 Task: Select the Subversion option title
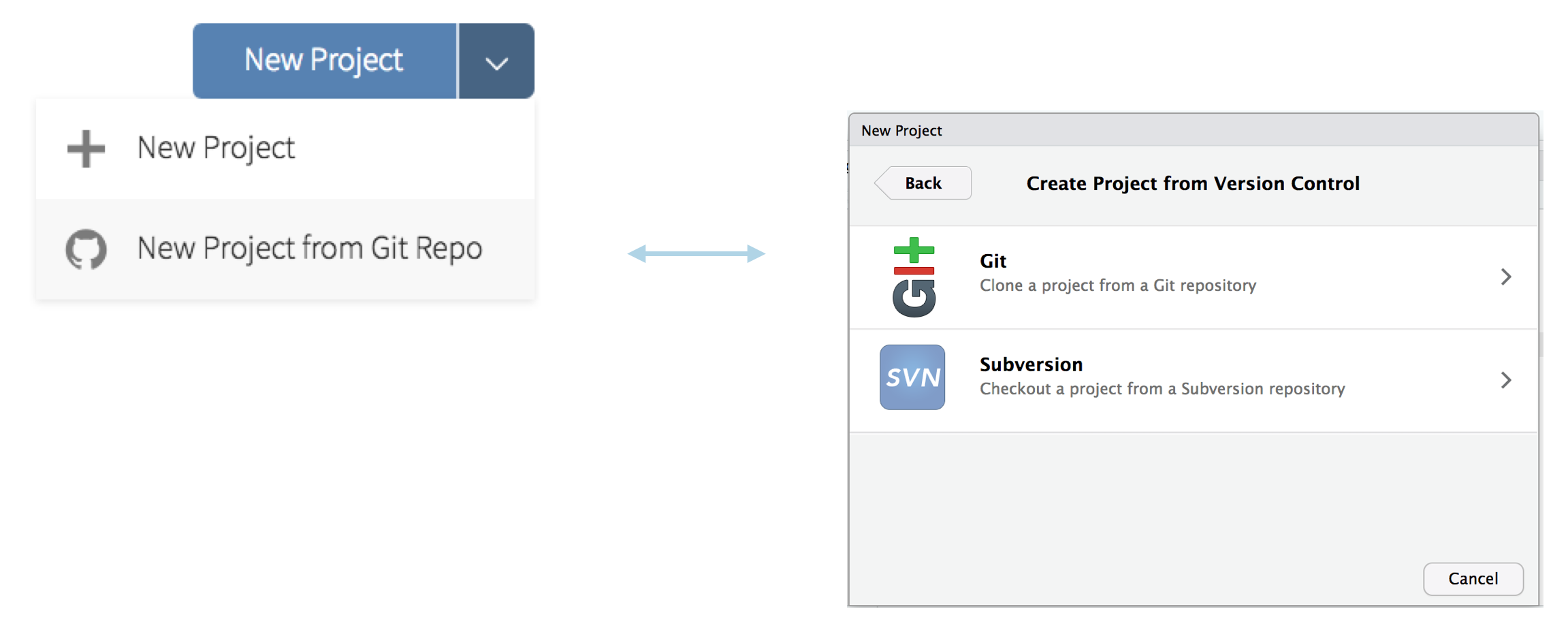(x=1031, y=364)
